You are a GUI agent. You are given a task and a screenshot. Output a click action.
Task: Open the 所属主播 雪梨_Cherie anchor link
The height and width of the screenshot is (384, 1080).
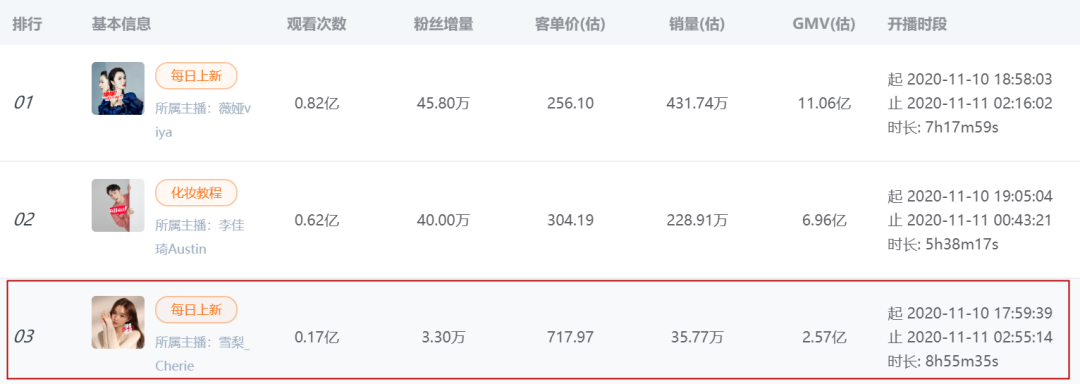(202, 354)
